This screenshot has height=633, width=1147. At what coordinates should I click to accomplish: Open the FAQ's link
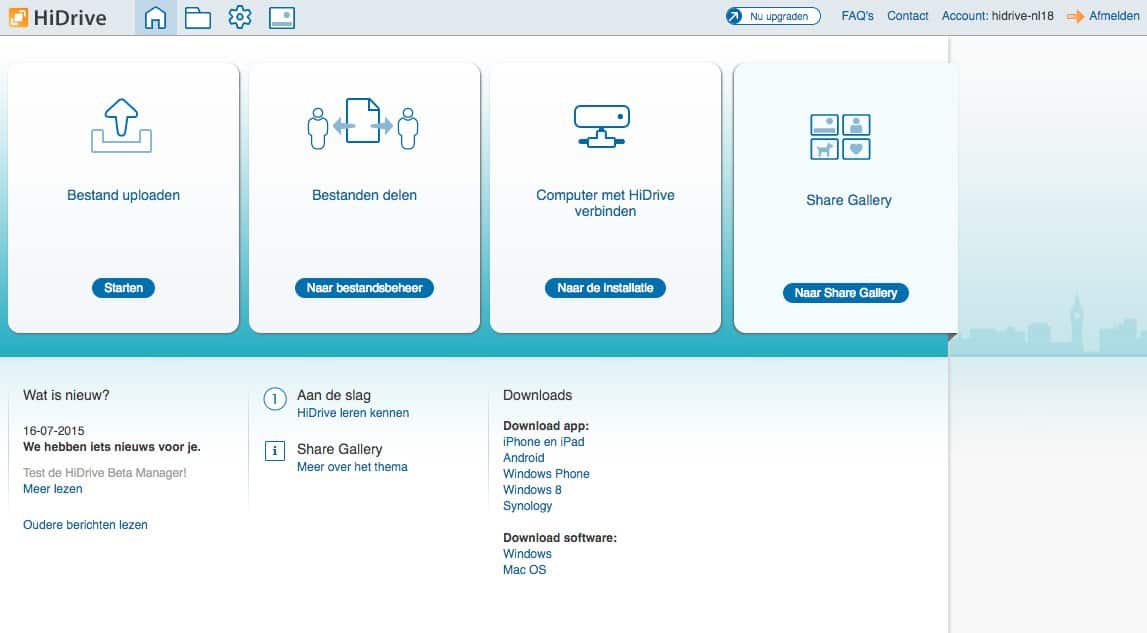tap(857, 15)
